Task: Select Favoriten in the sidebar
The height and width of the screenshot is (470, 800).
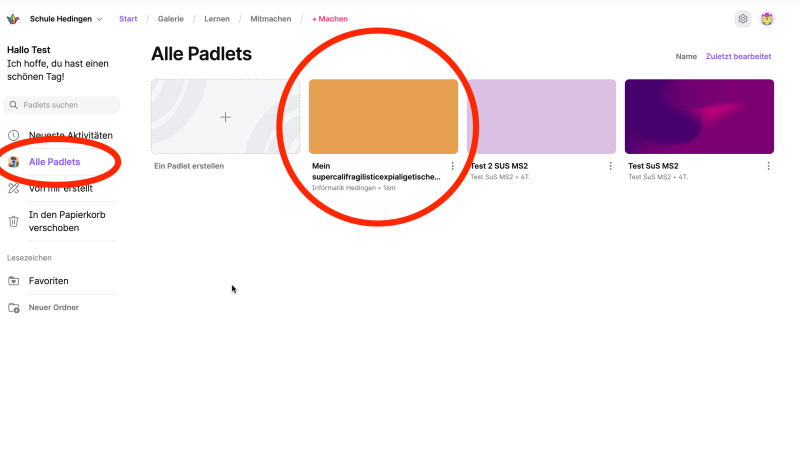Action: [48, 281]
